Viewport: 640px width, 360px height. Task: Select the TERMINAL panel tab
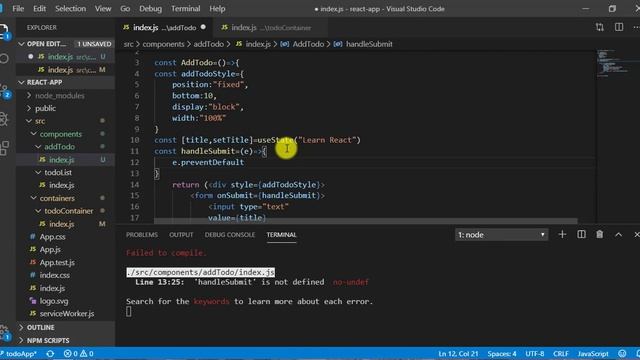281,235
